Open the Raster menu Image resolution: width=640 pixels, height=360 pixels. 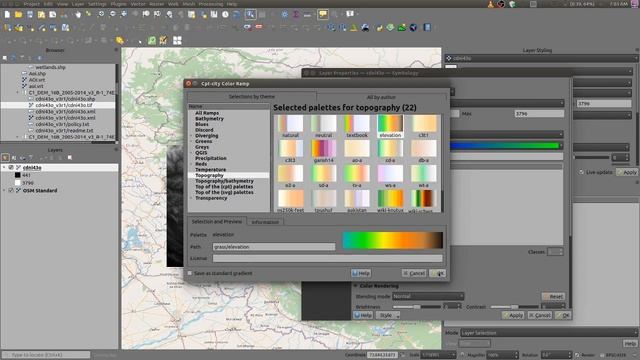point(156,4)
